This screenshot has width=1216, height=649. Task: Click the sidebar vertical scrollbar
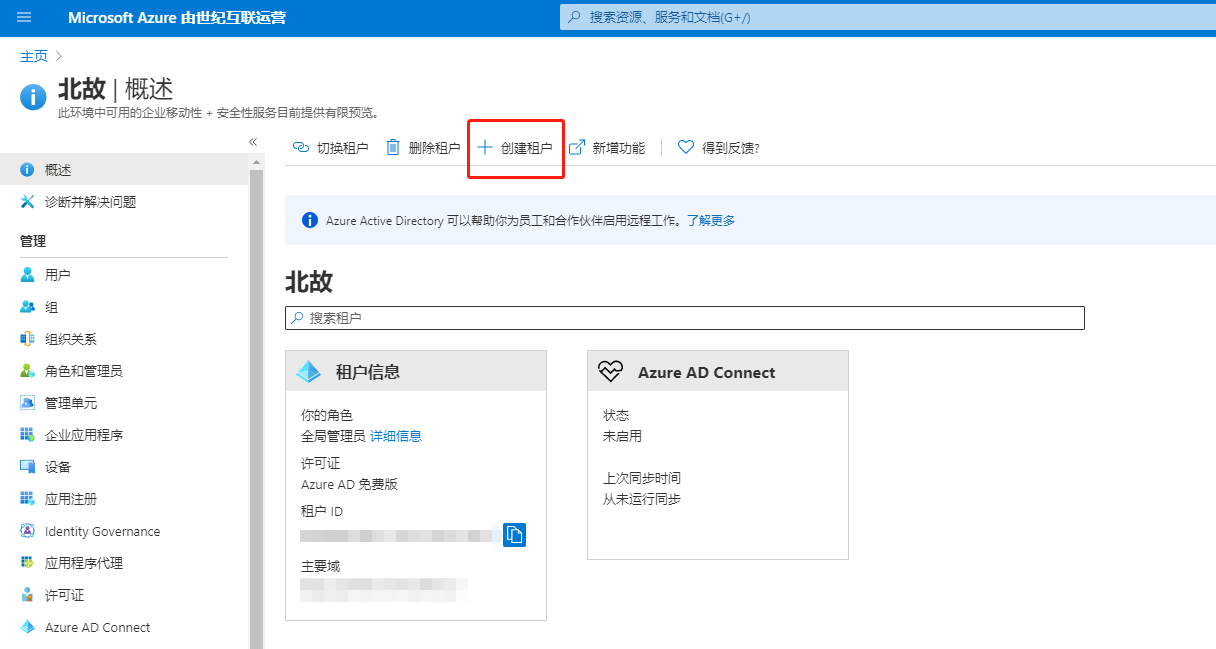(x=256, y=400)
